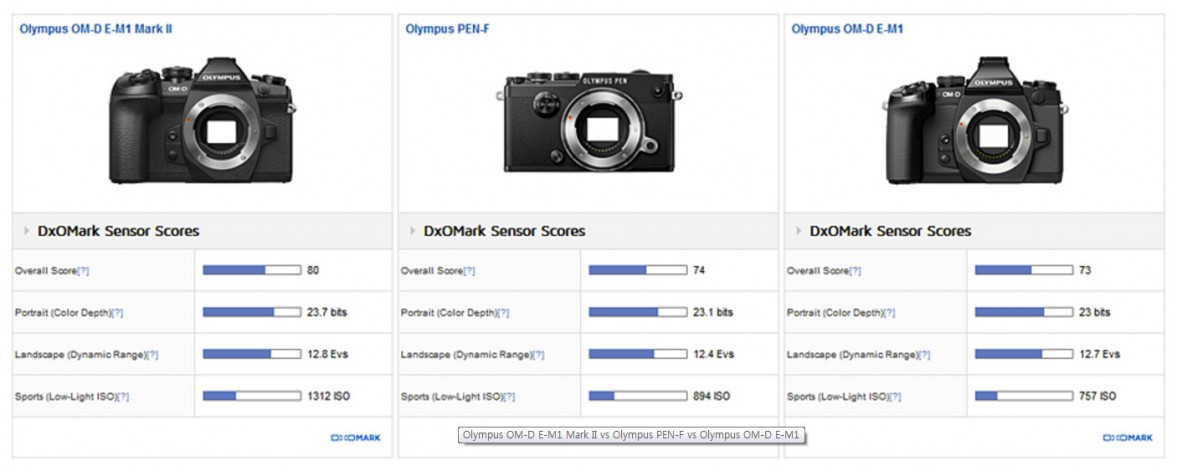Open Overall Score help for PEN-F
This screenshot has height=471, width=1177.
pos(469,271)
